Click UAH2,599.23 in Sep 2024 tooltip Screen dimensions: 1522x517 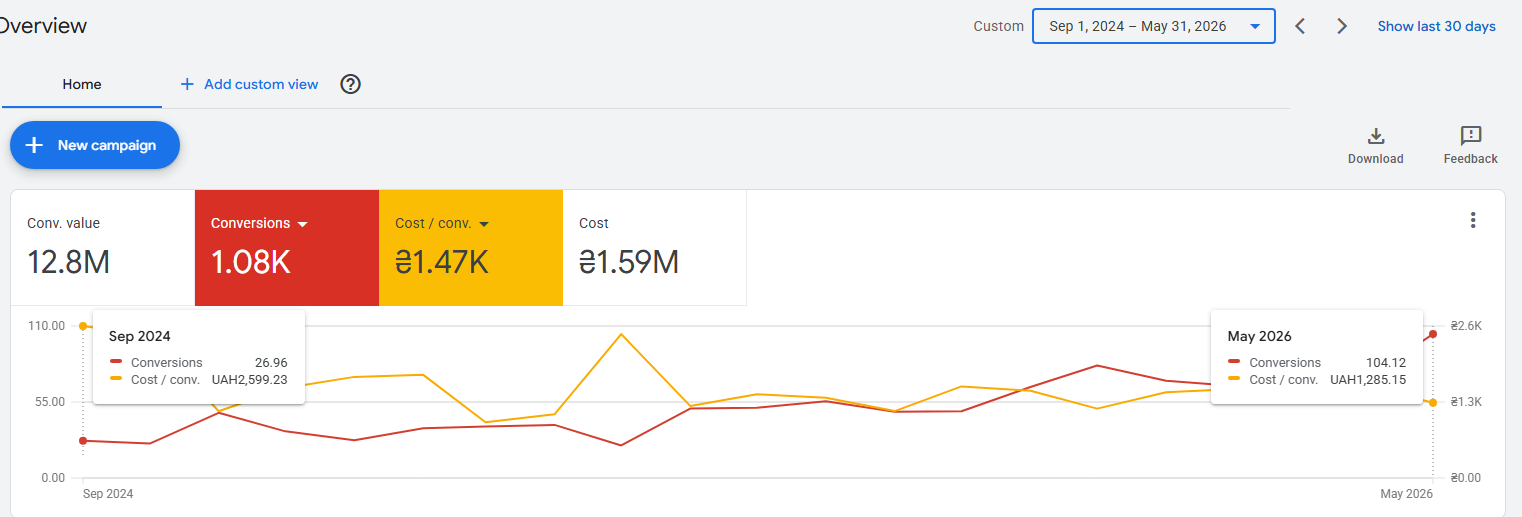[x=249, y=380]
